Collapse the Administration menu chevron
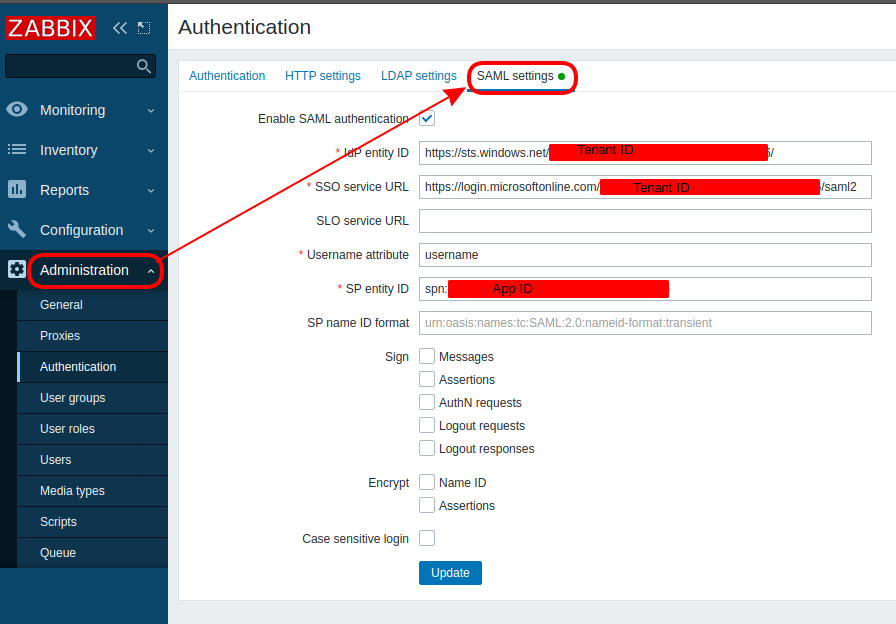The width and height of the screenshot is (896, 624). 151,270
